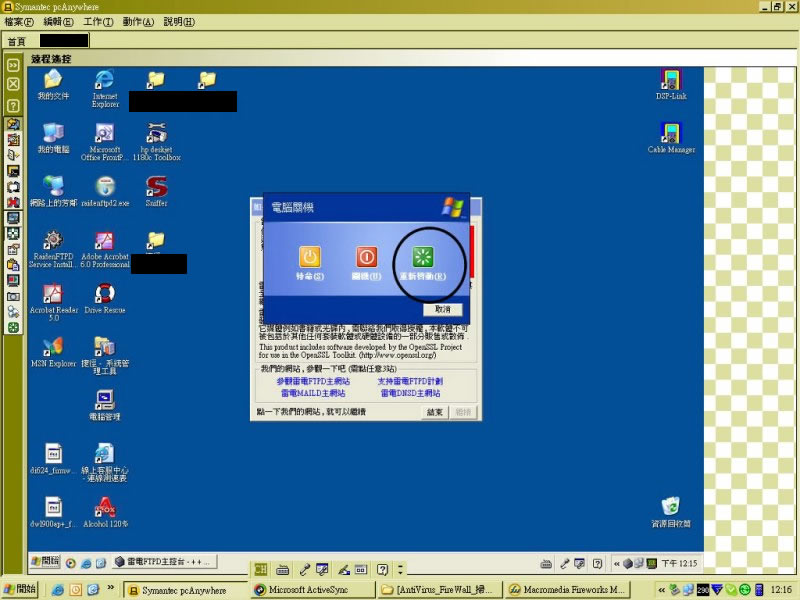800x600 pixels.
Task: Select the 網路上的芳鄰 desktop icon
Action: (x=53, y=191)
